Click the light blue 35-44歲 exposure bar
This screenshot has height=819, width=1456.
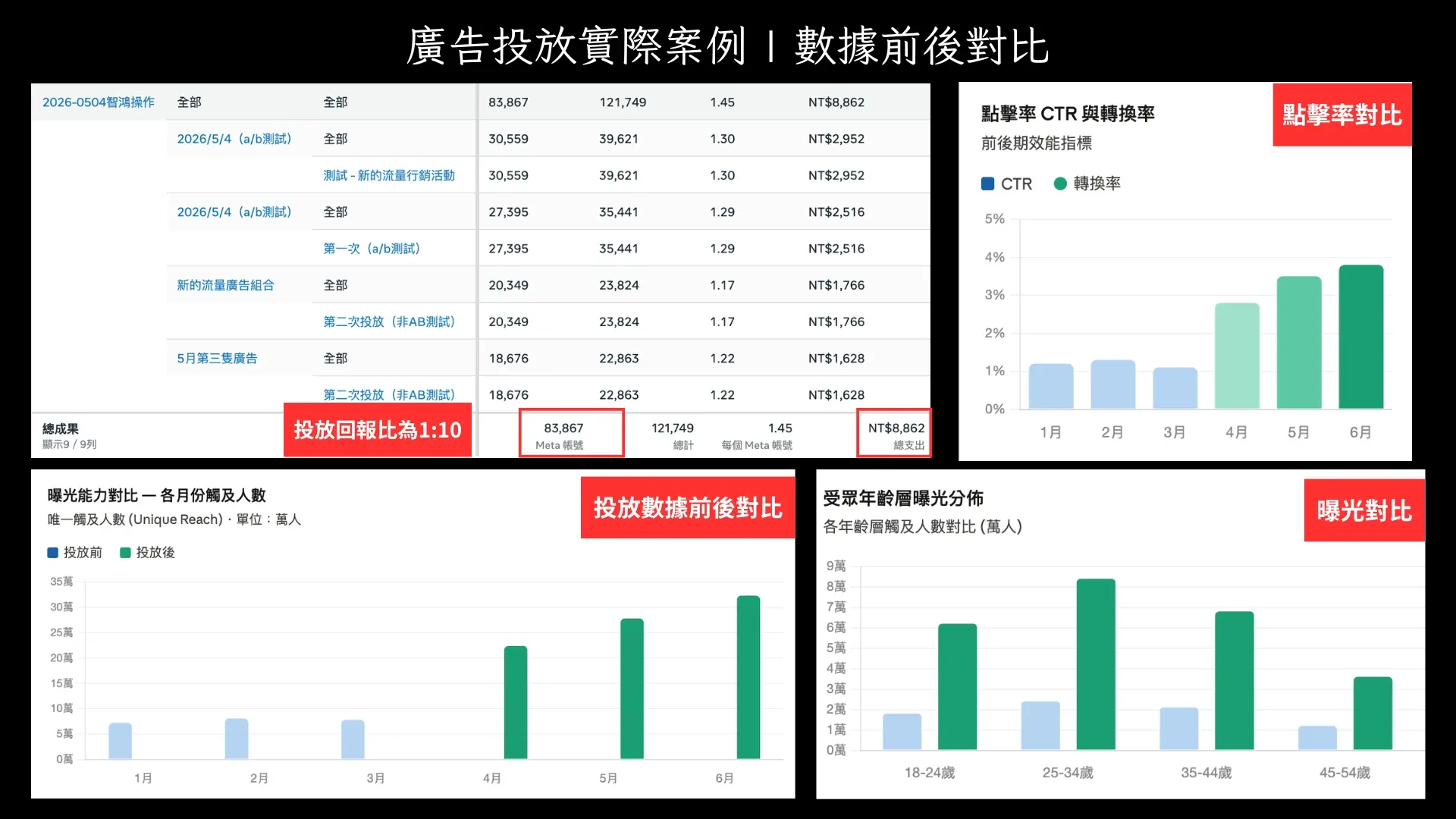click(x=1179, y=729)
